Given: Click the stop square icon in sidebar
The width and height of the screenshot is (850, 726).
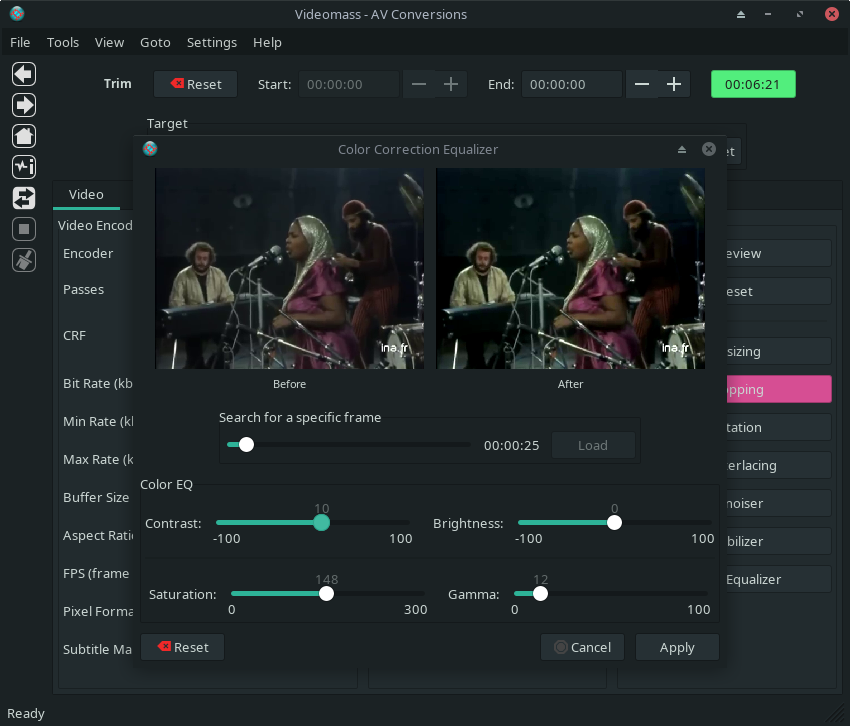Looking at the screenshot, I should pyautogui.click(x=24, y=229).
